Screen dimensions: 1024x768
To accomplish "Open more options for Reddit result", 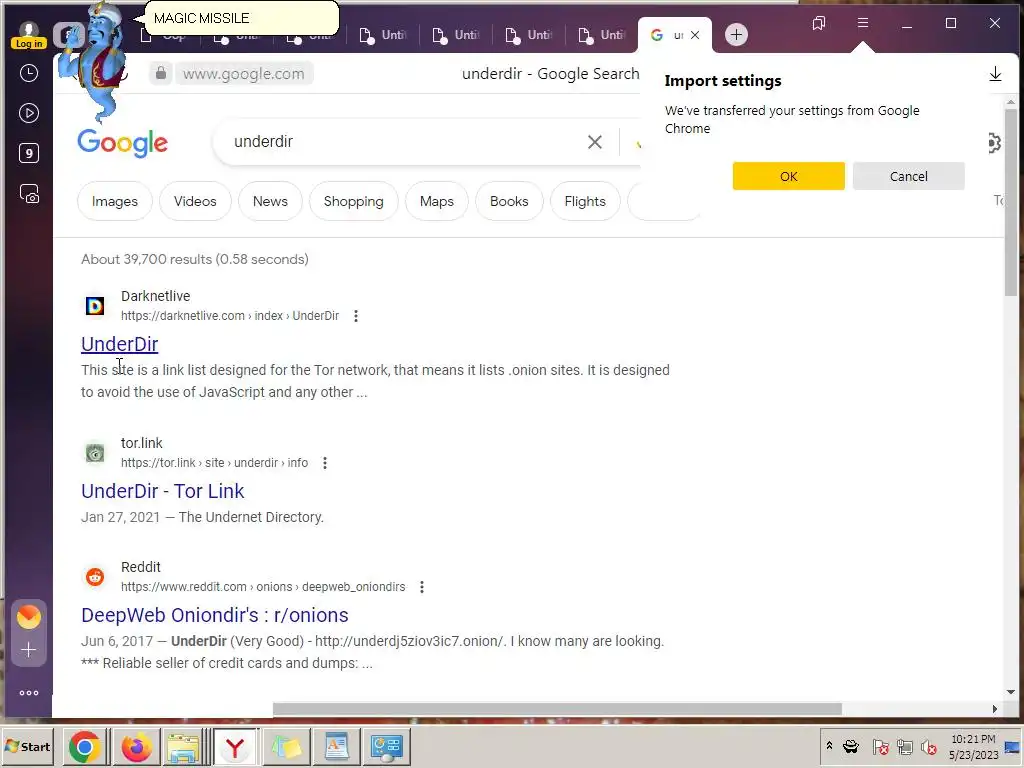I will pyautogui.click(x=422, y=587).
